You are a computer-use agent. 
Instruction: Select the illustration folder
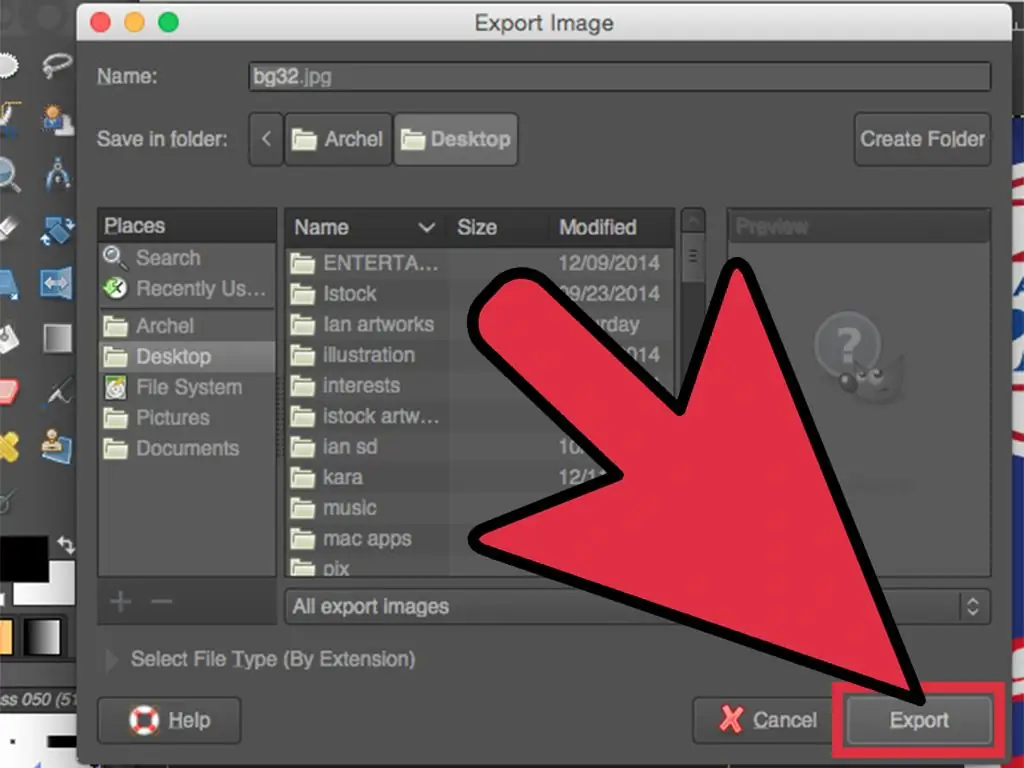(x=479, y=355)
